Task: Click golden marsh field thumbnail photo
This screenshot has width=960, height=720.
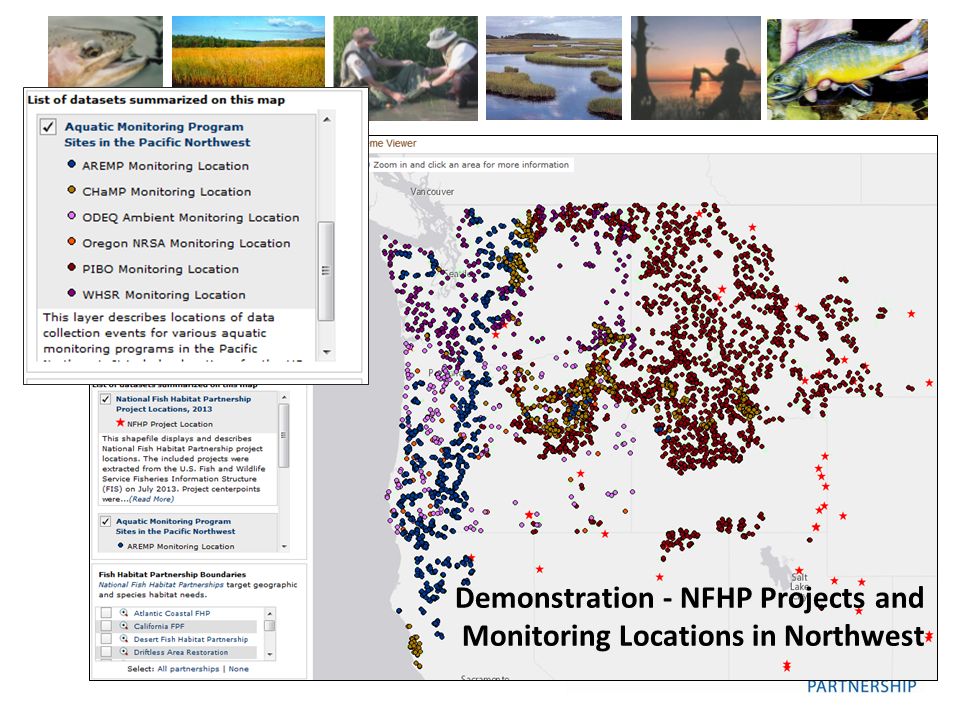Action: pos(248,51)
